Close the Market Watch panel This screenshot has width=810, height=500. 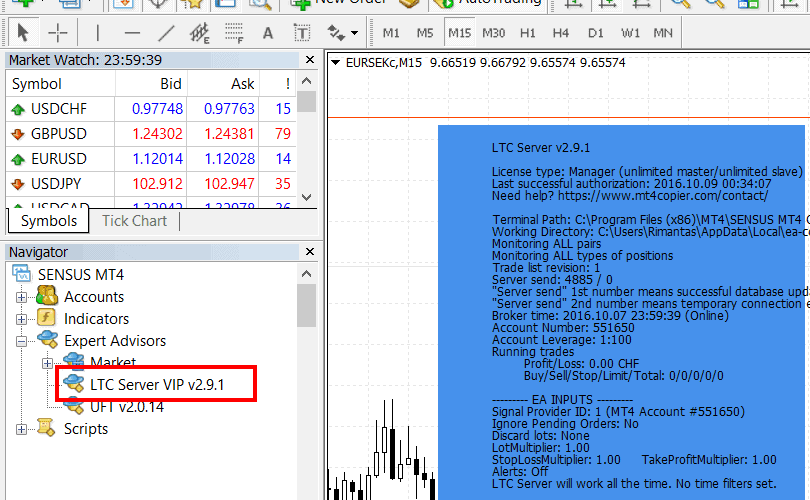(x=310, y=60)
